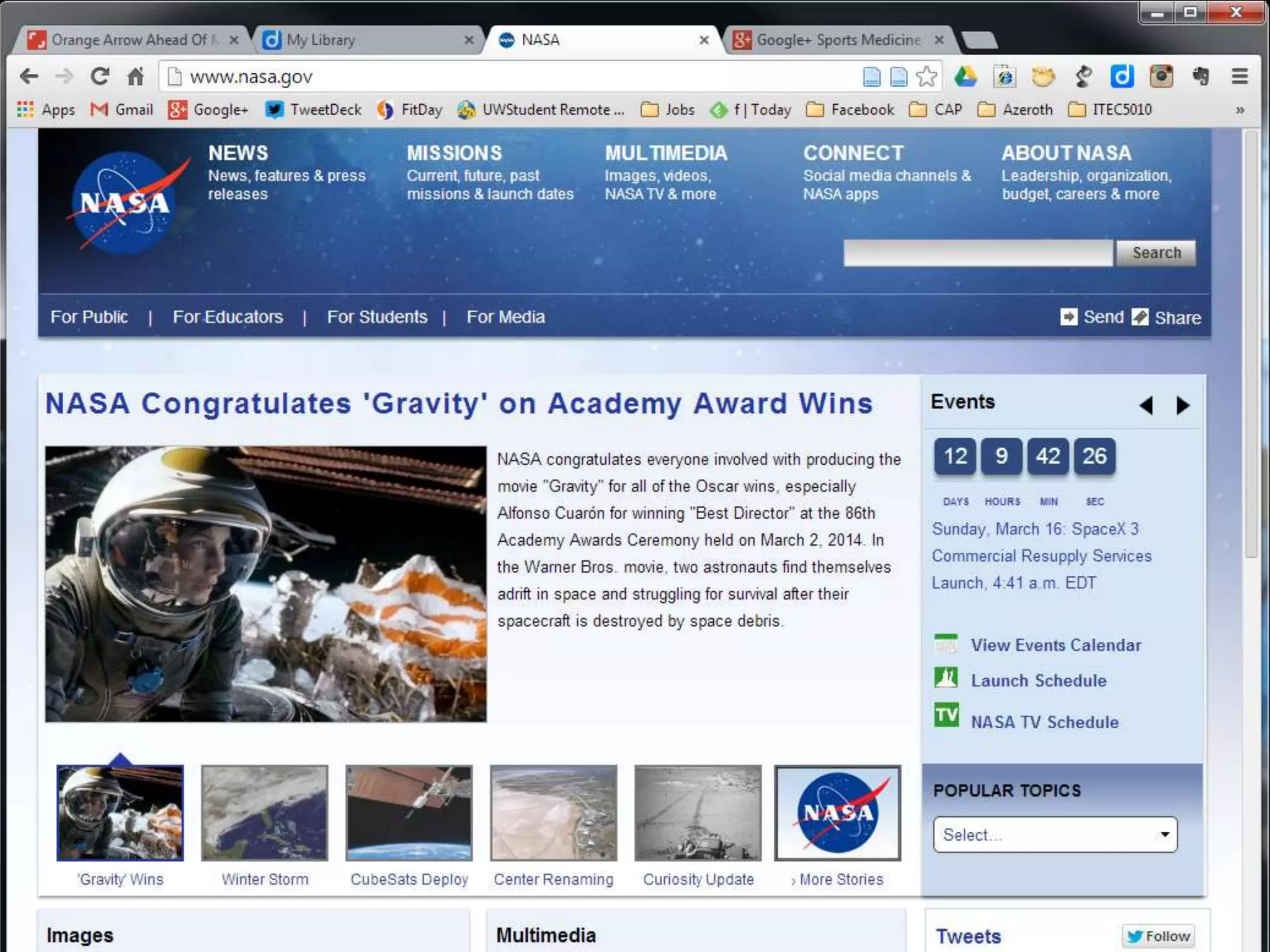Open the Google Drive extension icon

click(966, 77)
